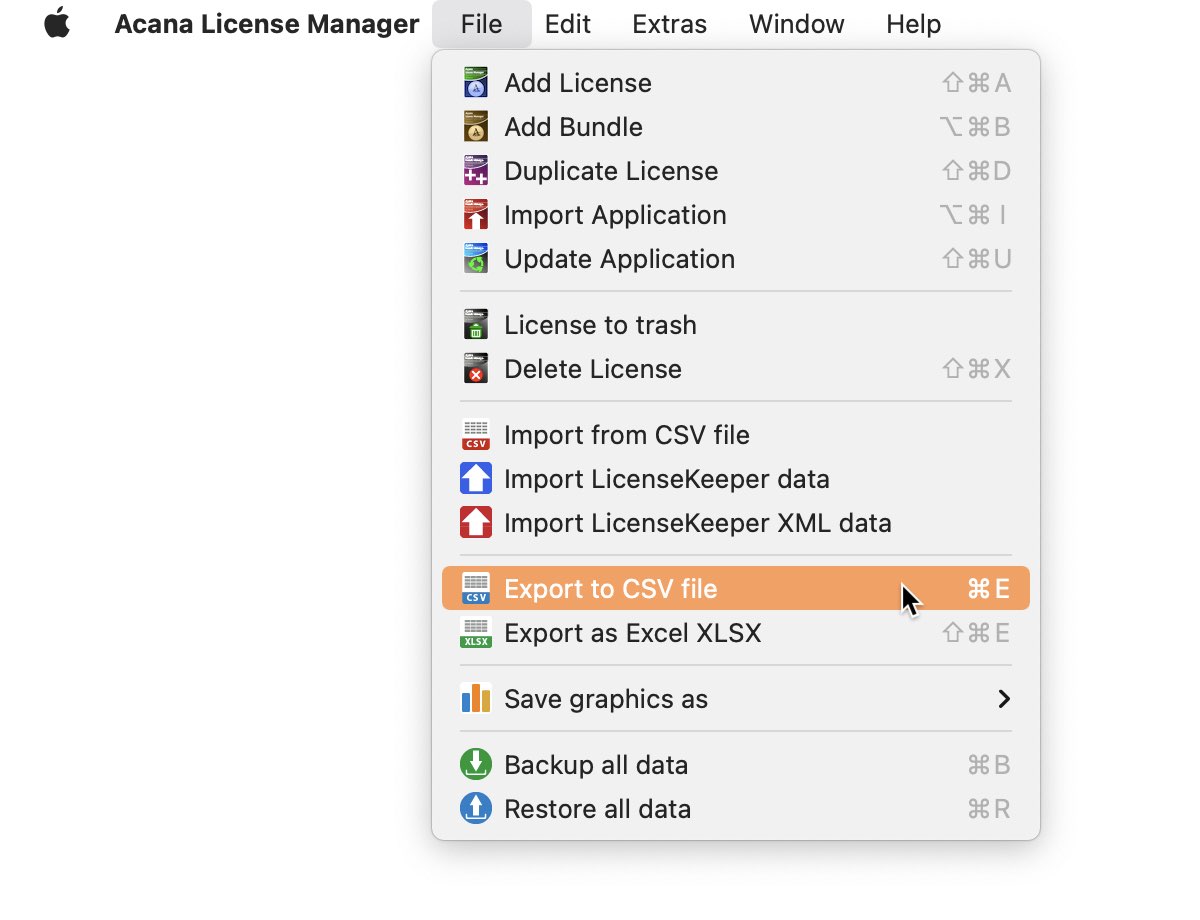Click the Add Bundle icon

[476, 127]
